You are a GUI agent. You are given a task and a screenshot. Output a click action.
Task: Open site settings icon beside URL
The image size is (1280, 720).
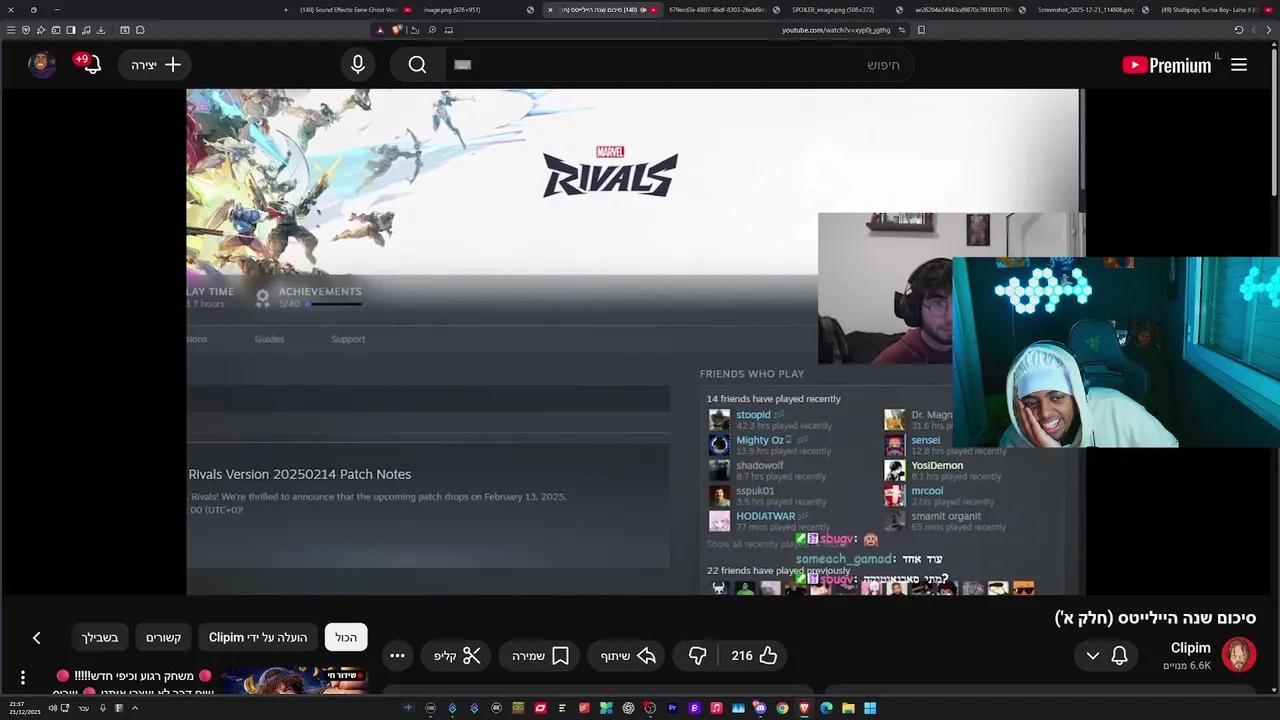[x=902, y=30]
